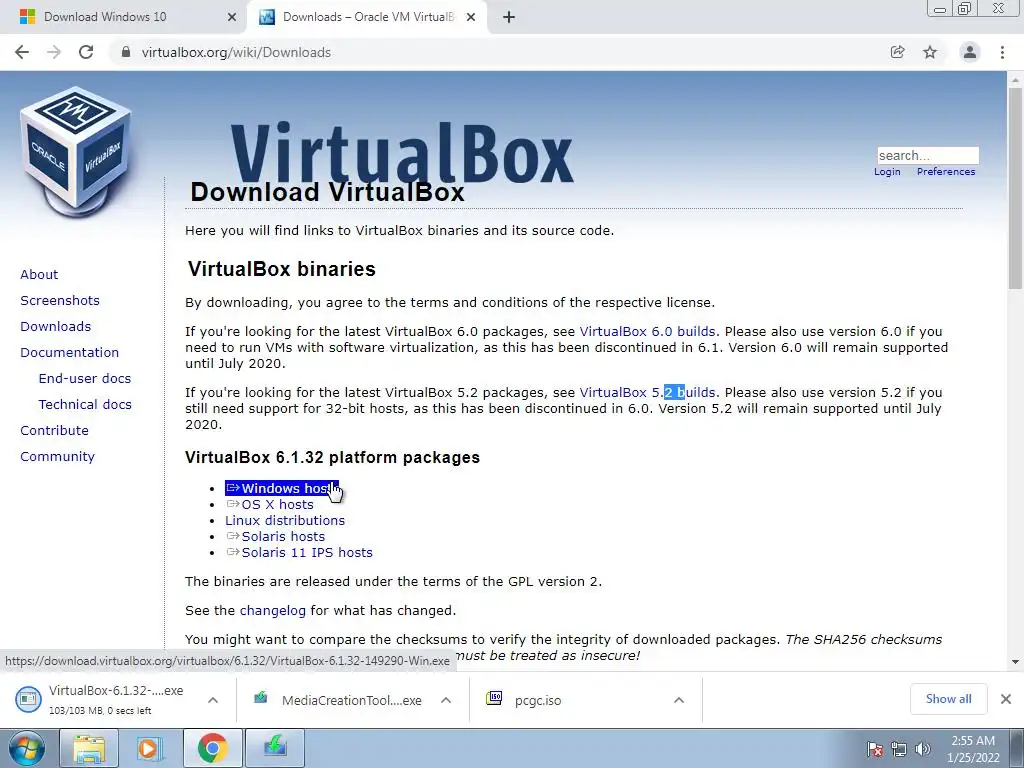
Task: Expand VirtualBox exe download options chevron
Action: pos(213,700)
